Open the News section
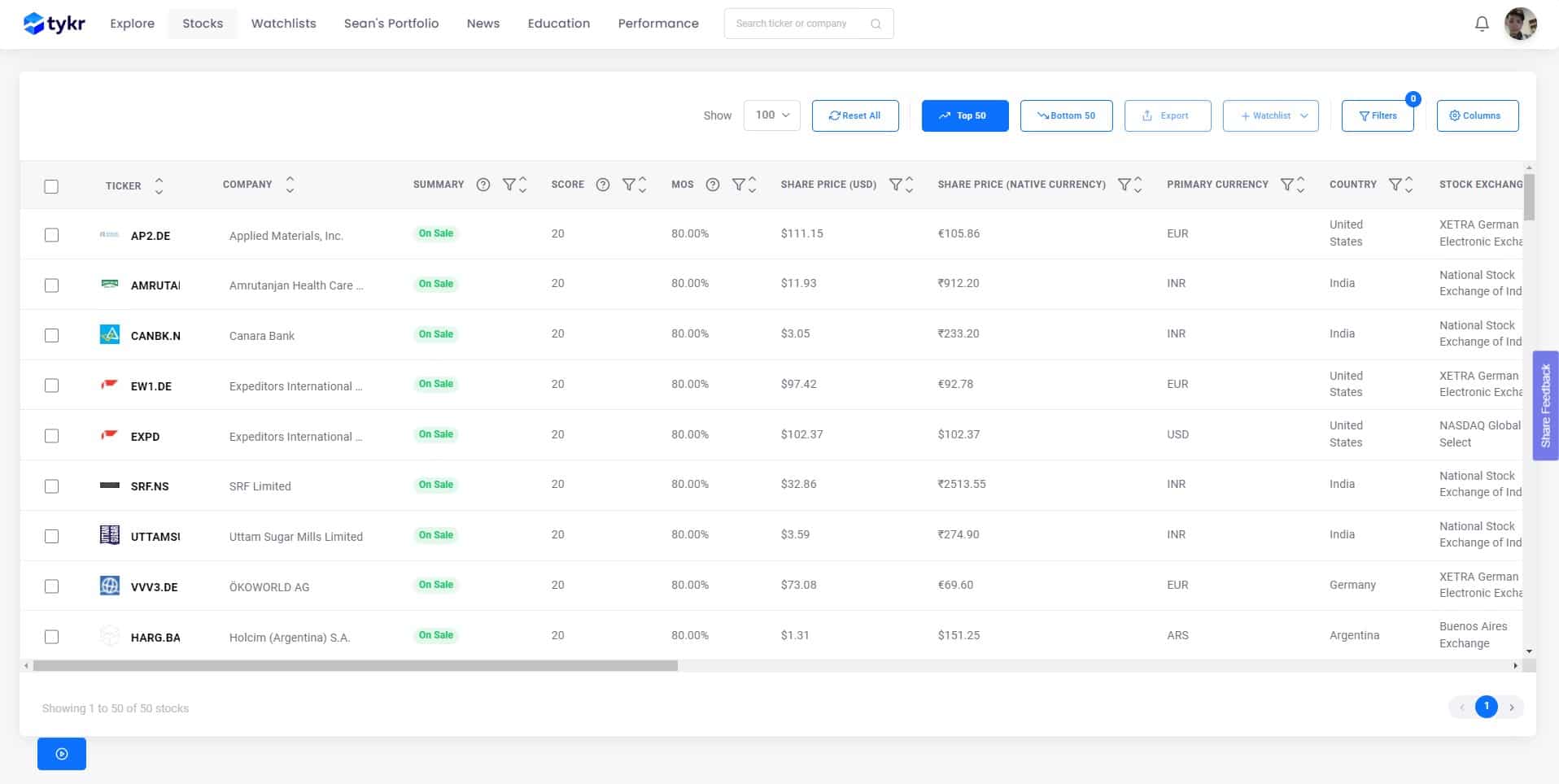 (x=483, y=24)
